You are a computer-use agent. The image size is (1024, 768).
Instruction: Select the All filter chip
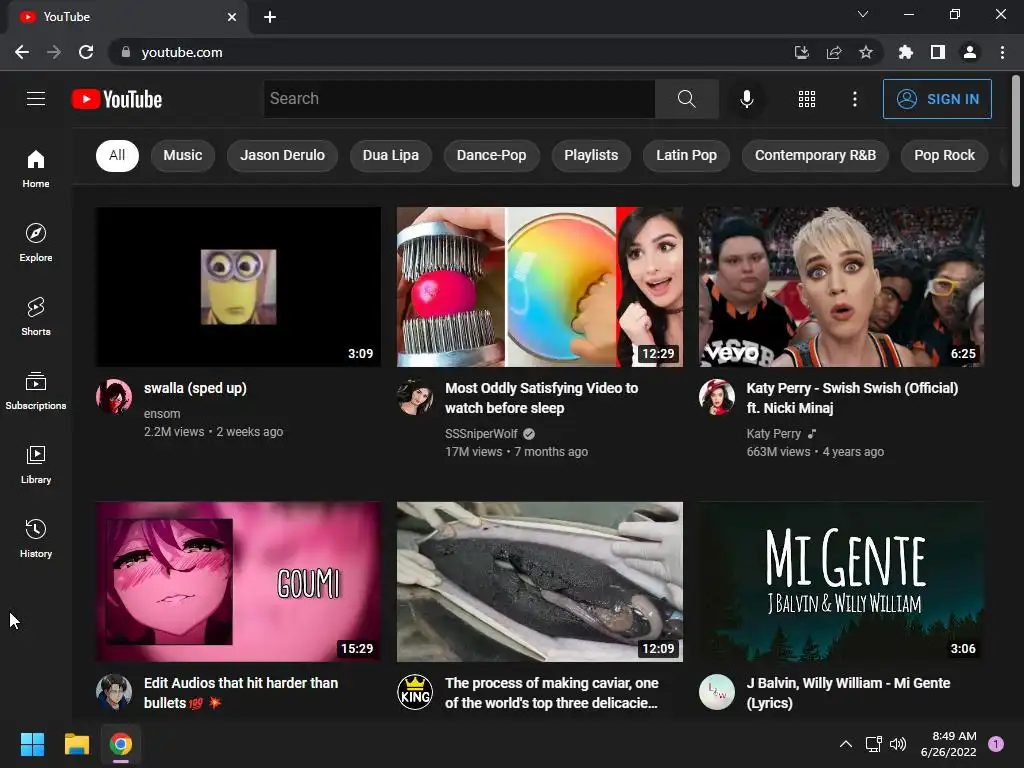pyautogui.click(x=118, y=155)
